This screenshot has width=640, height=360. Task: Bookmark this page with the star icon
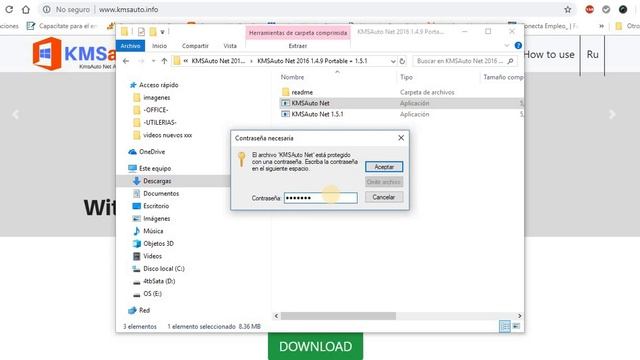coord(568,9)
